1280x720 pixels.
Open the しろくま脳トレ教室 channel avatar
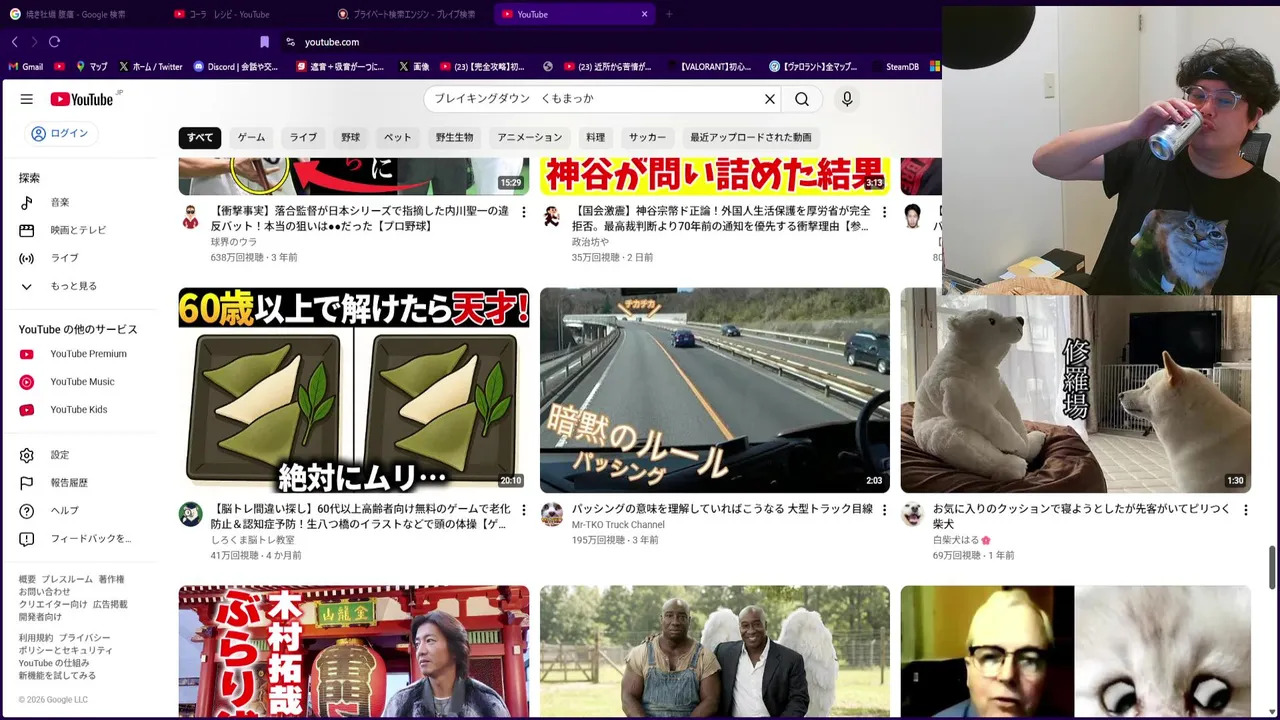coord(190,515)
